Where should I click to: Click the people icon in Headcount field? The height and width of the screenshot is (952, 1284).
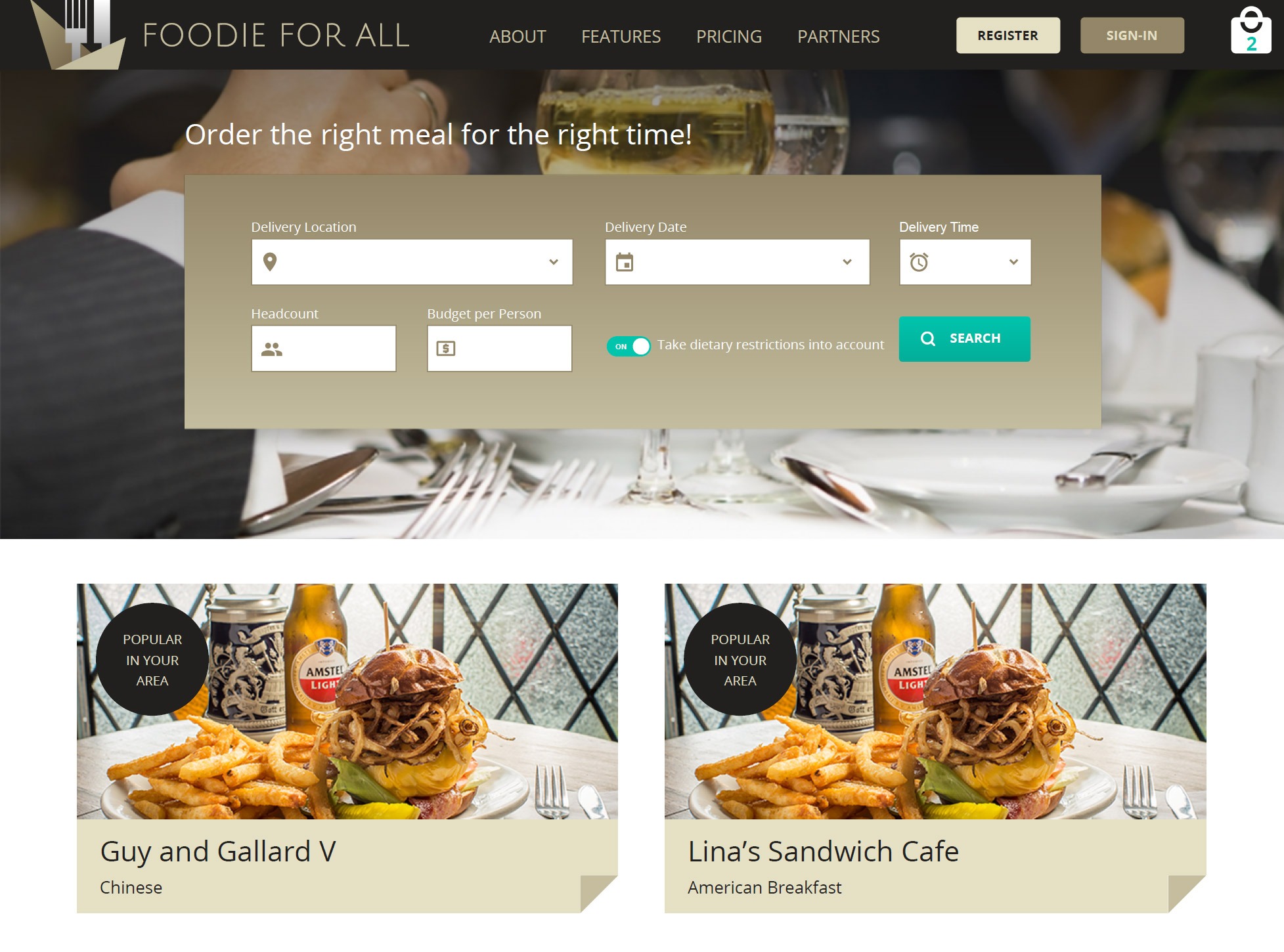[271, 349]
